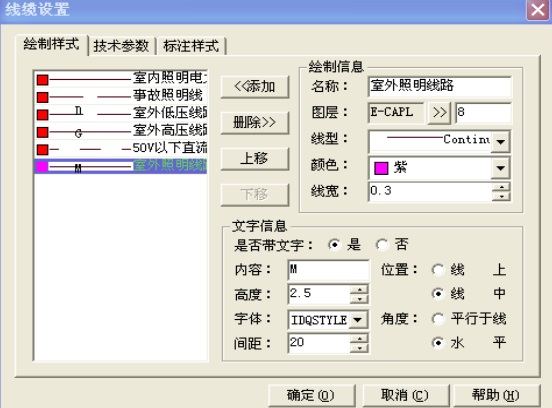552x408 pixels.
Task: Move the selected item up with 上移
Action: (x=255, y=158)
